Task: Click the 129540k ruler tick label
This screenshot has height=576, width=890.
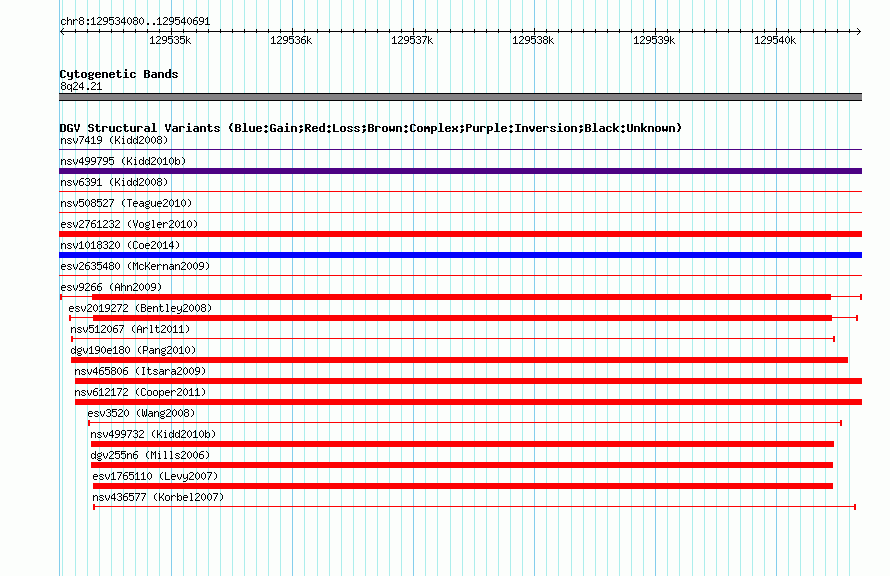Action: click(x=775, y=40)
